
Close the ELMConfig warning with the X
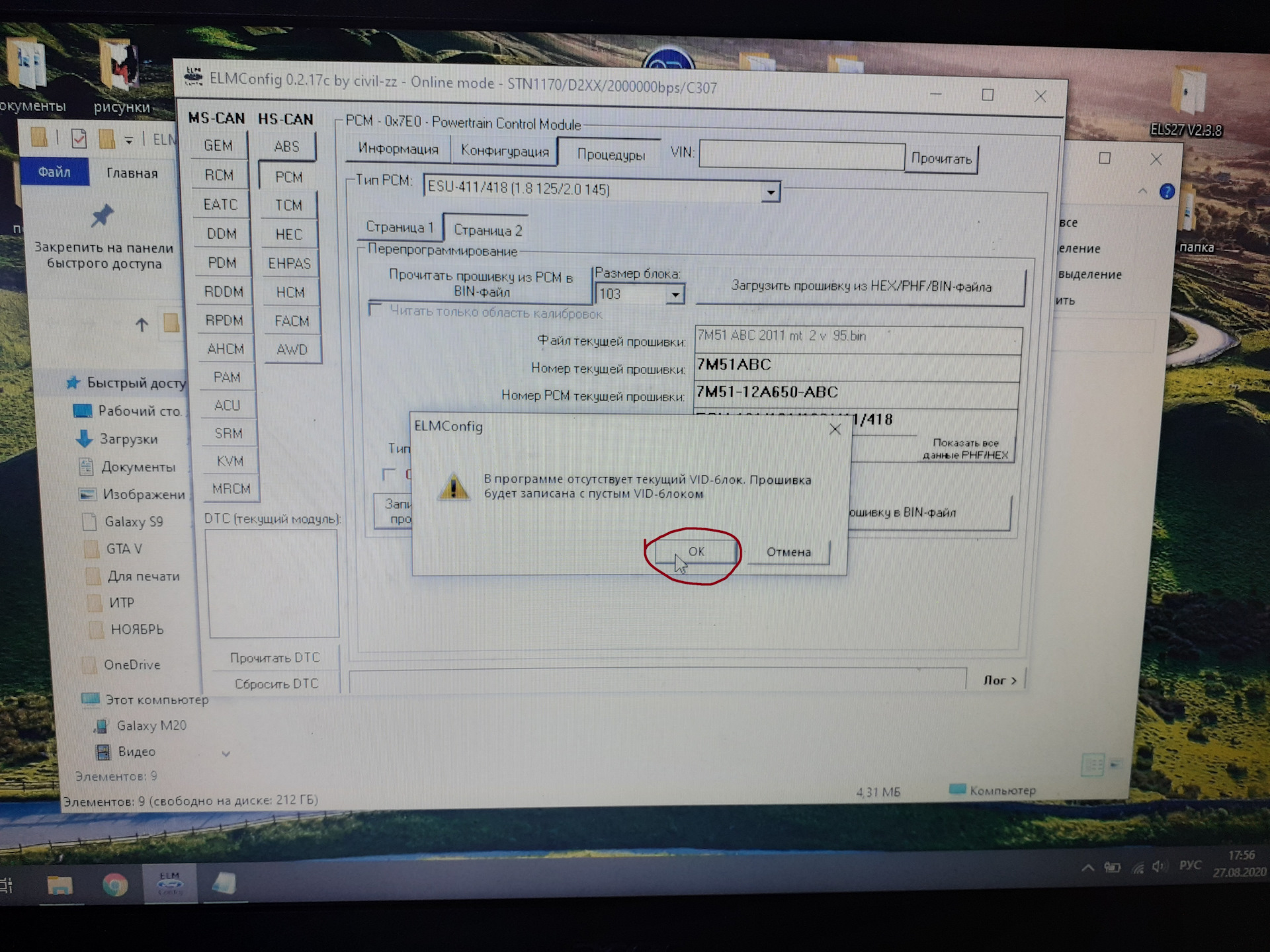point(835,430)
